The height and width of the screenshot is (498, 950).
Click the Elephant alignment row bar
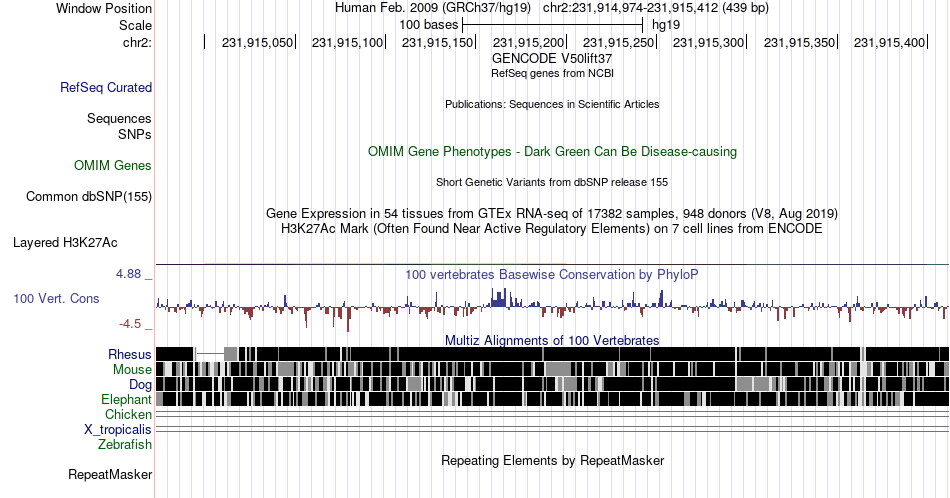[552, 399]
